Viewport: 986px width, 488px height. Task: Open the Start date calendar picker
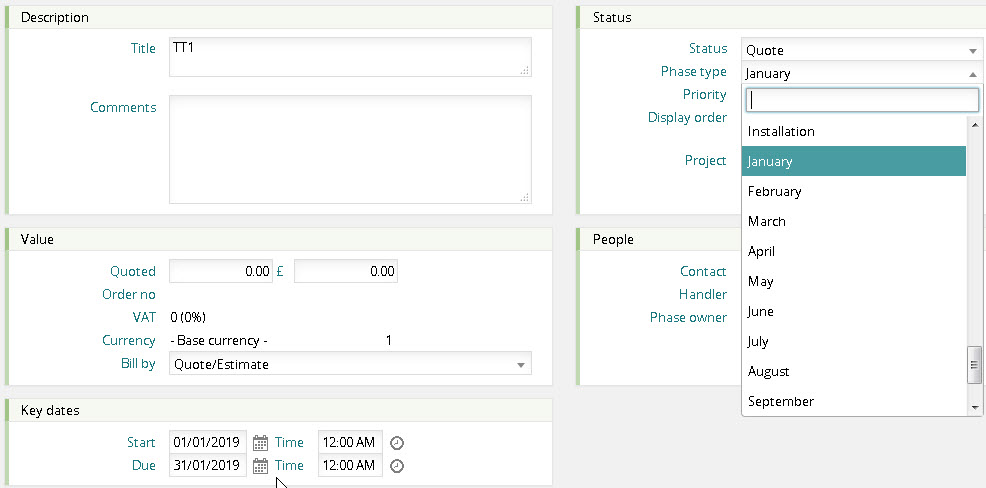click(x=260, y=442)
